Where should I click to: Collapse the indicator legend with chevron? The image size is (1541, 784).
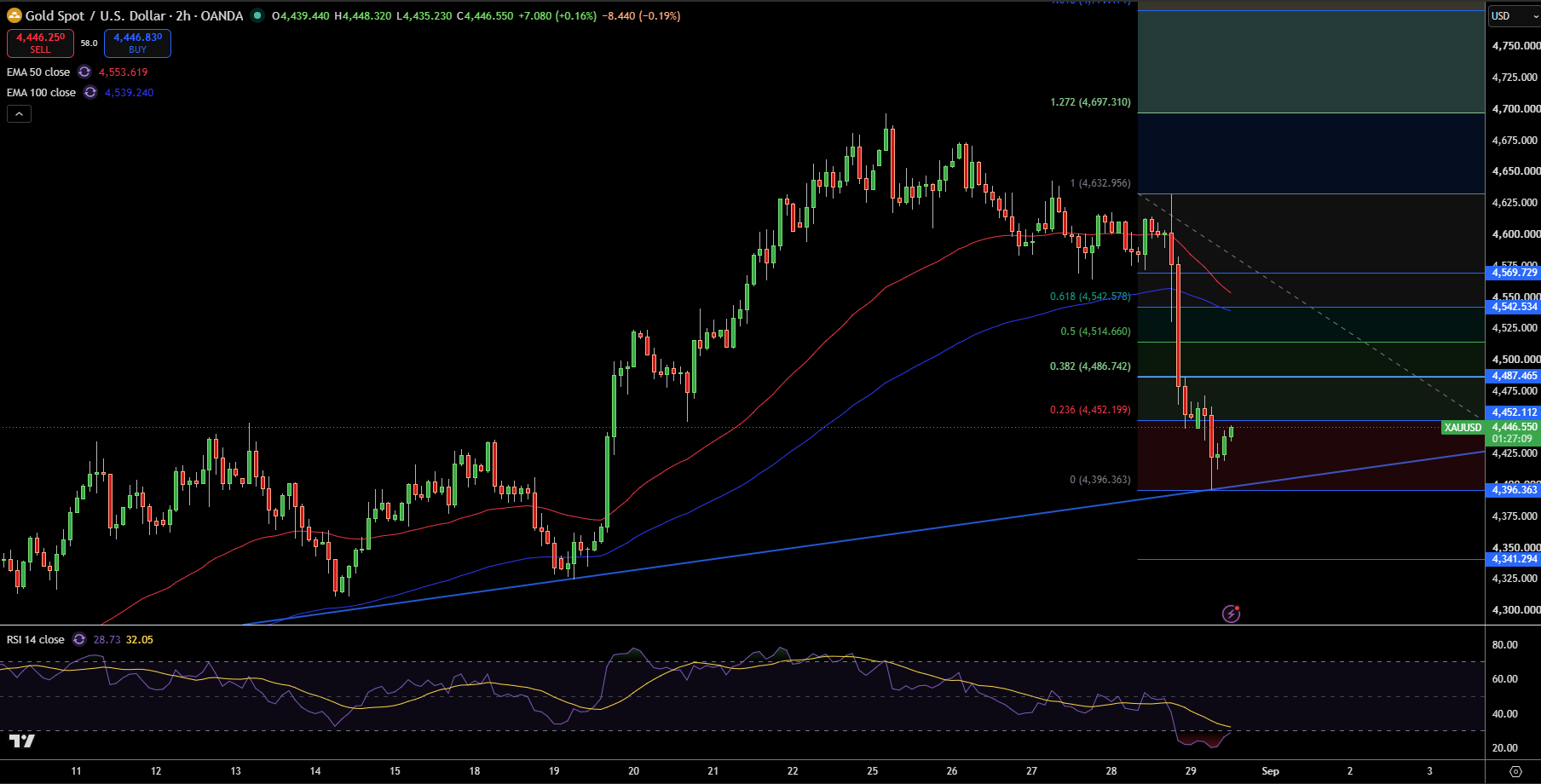pos(19,113)
